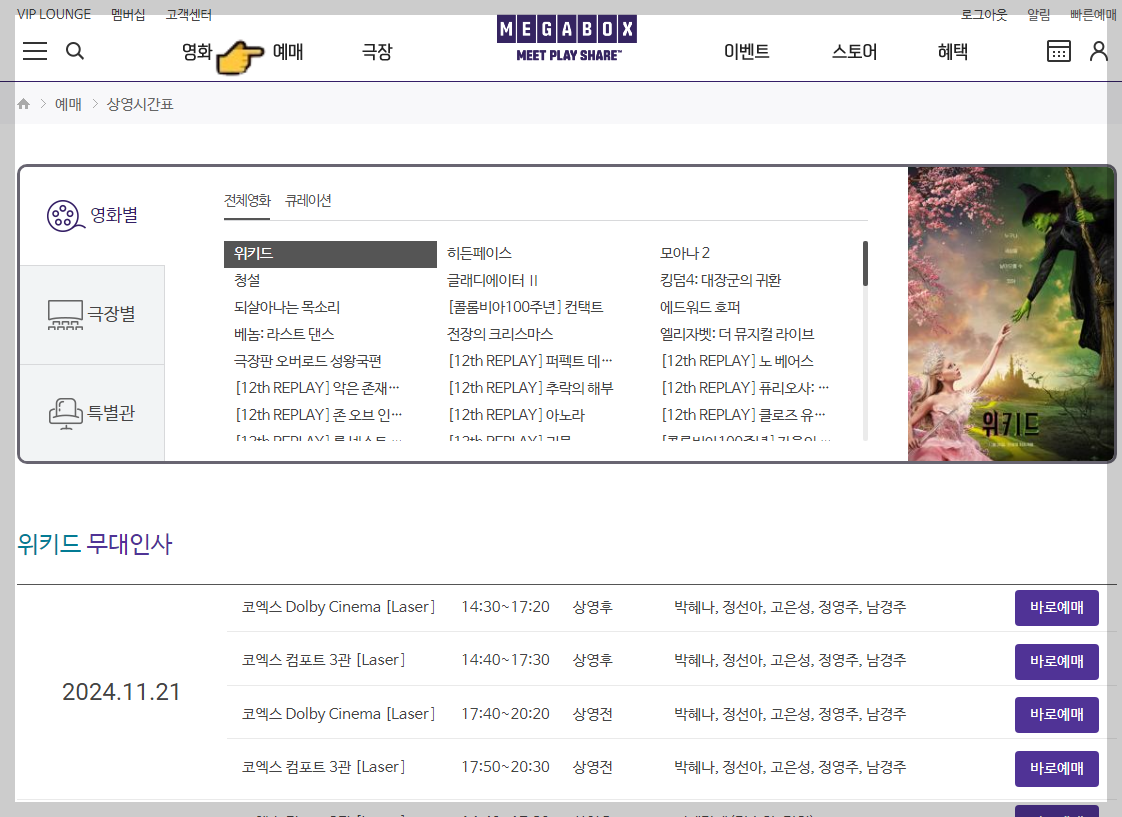Book the 17:50~20:30 컴포트 3관 showing
The width and height of the screenshot is (1122, 817).
pos(1056,768)
